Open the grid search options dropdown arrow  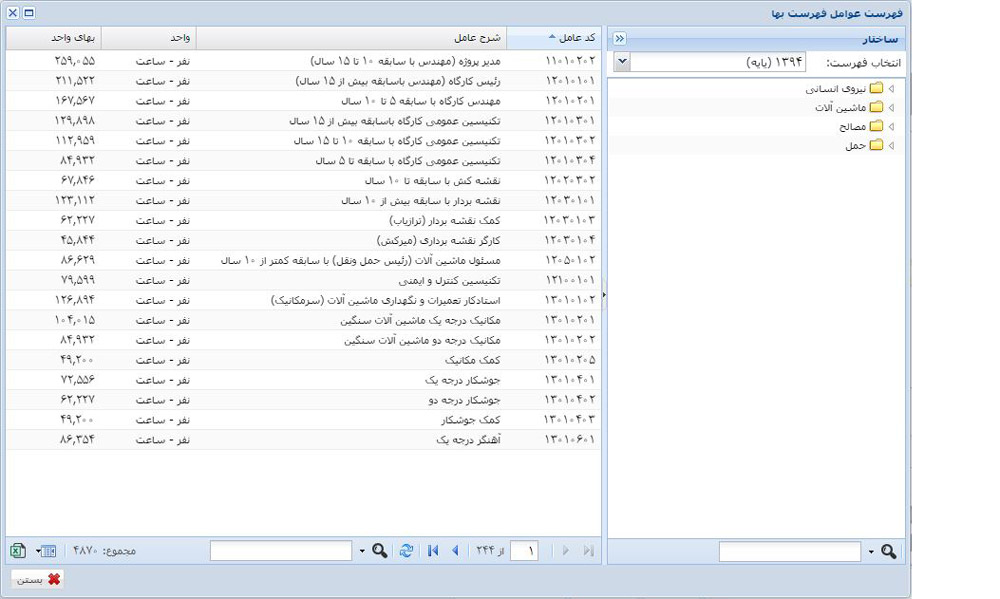point(362,552)
